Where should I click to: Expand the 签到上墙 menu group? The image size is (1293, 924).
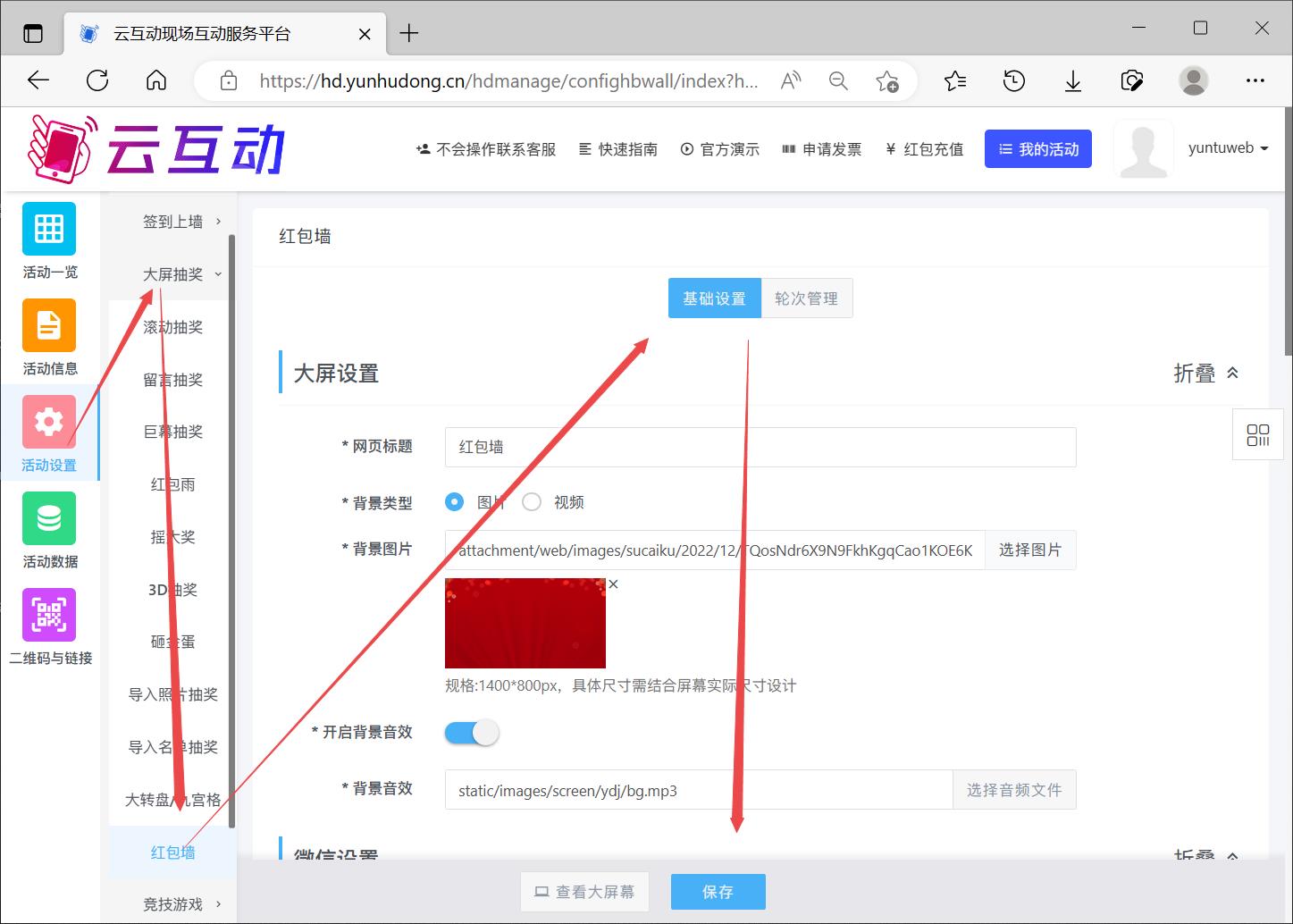(172, 222)
